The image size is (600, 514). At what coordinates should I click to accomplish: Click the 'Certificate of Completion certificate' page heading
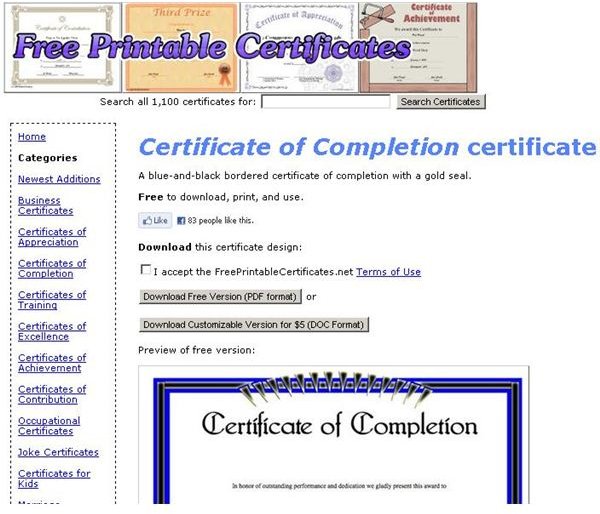[x=367, y=147]
